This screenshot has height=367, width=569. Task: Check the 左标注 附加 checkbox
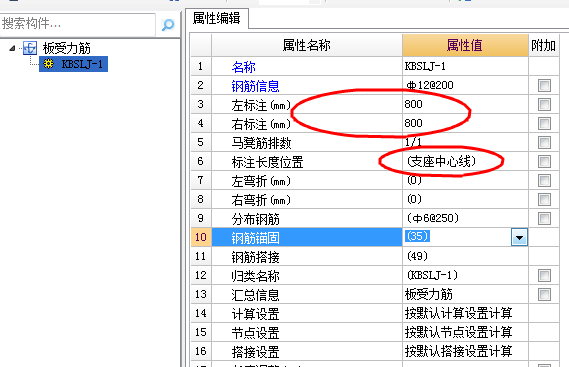point(544,105)
